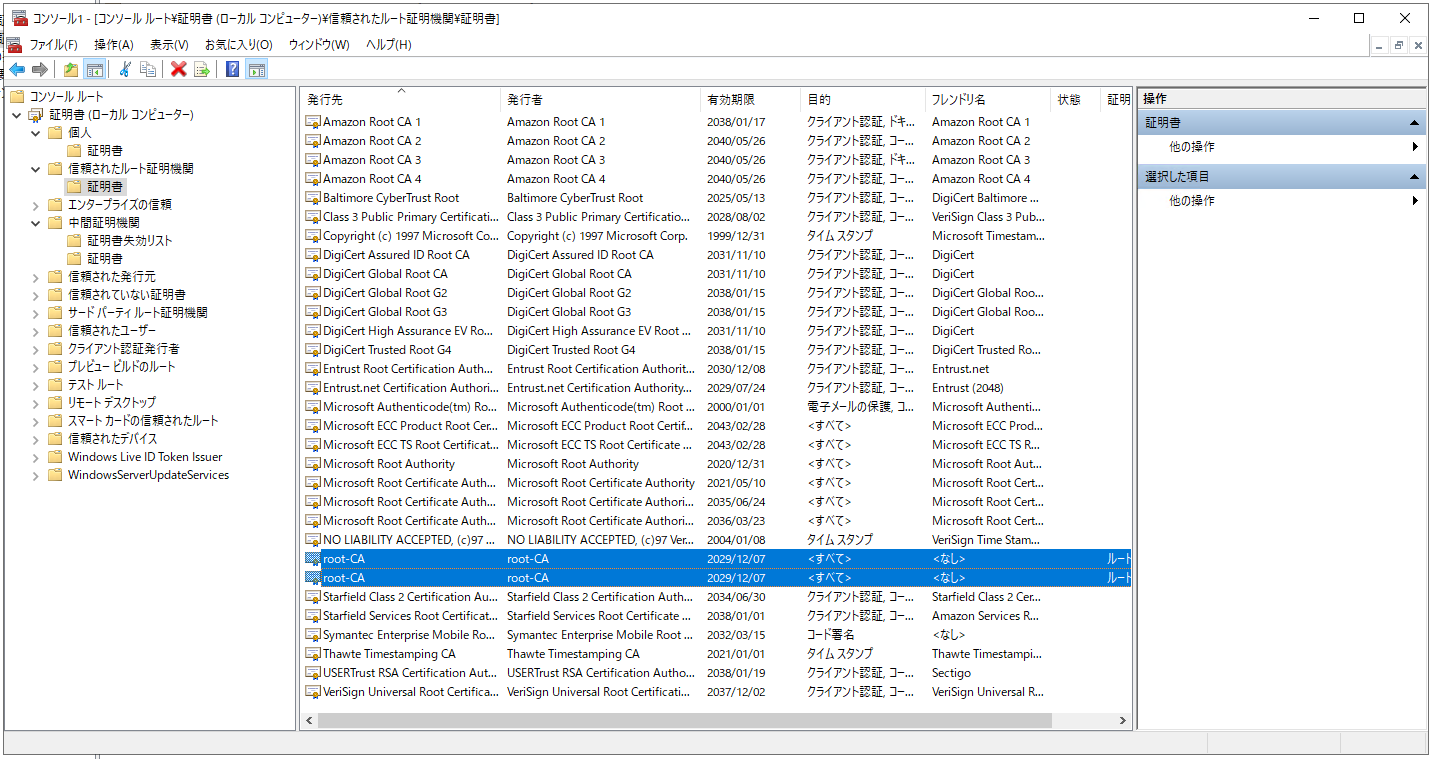The image size is (1430, 759).
Task: Sort by the 発行者 column header
Action: click(600, 100)
